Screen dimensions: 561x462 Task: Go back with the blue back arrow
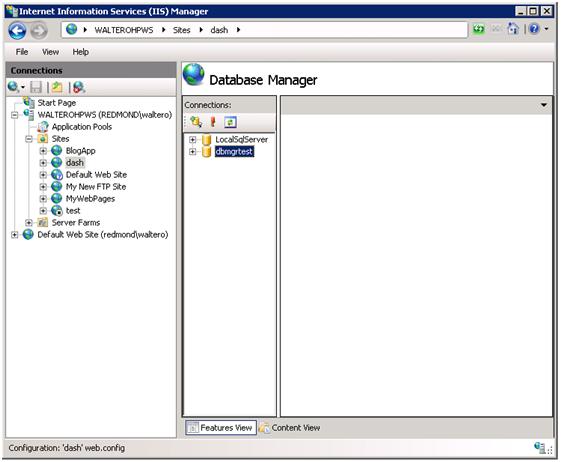tap(17, 31)
